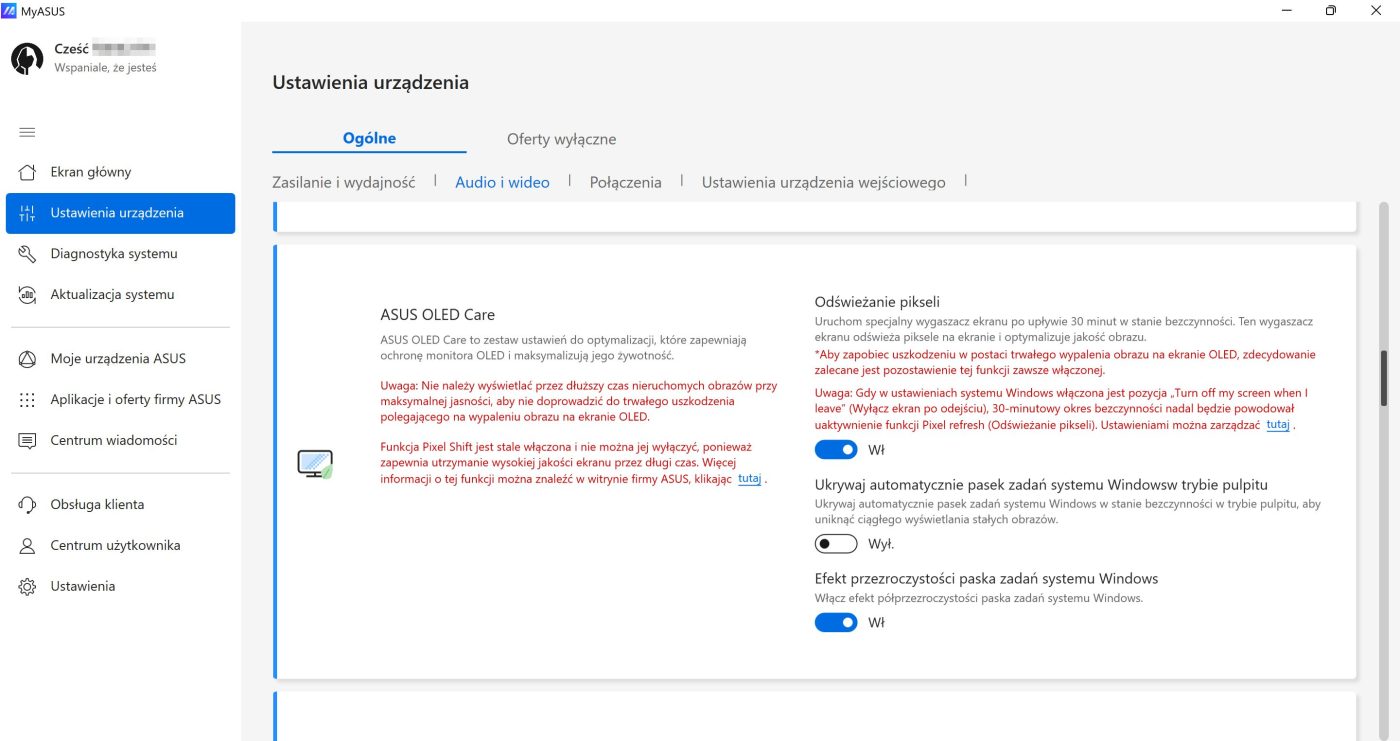
Task: Click the Ustawienia urządzenia sliders icon
Action: click(27, 213)
